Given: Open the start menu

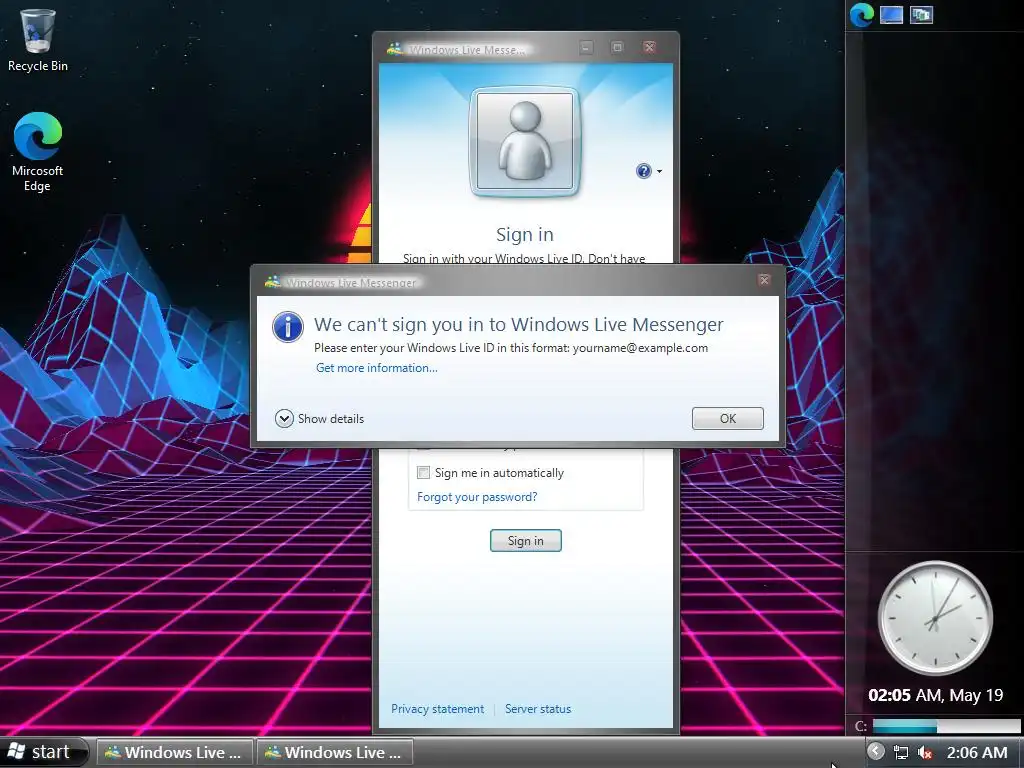Looking at the screenshot, I should [x=43, y=752].
